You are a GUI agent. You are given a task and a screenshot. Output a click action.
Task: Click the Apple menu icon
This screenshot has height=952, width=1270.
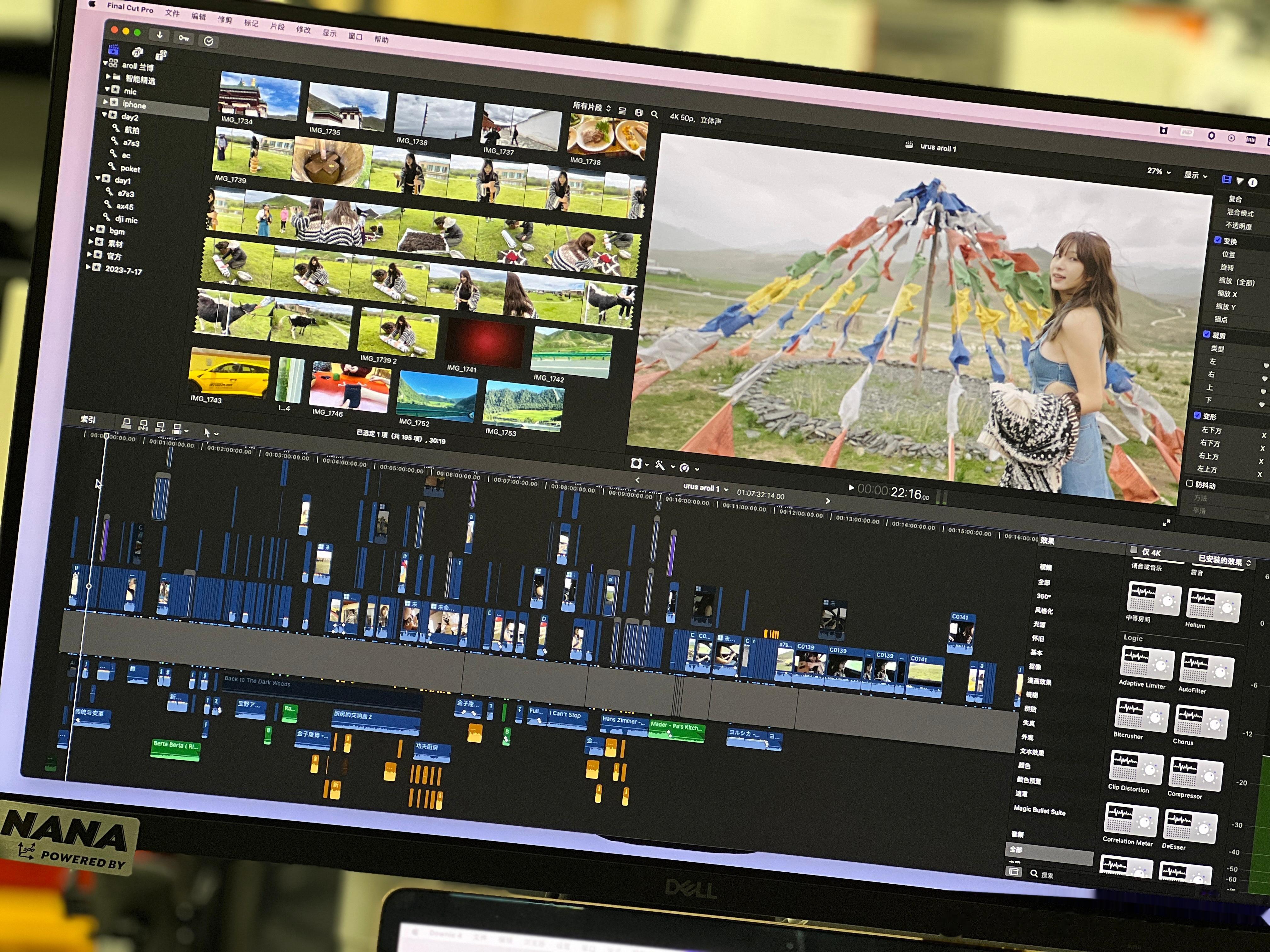coord(92,3)
